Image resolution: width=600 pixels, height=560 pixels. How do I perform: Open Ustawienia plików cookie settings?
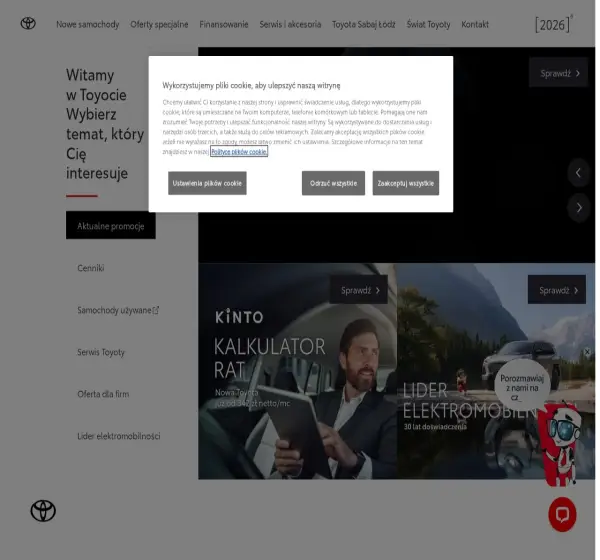[x=207, y=183]
